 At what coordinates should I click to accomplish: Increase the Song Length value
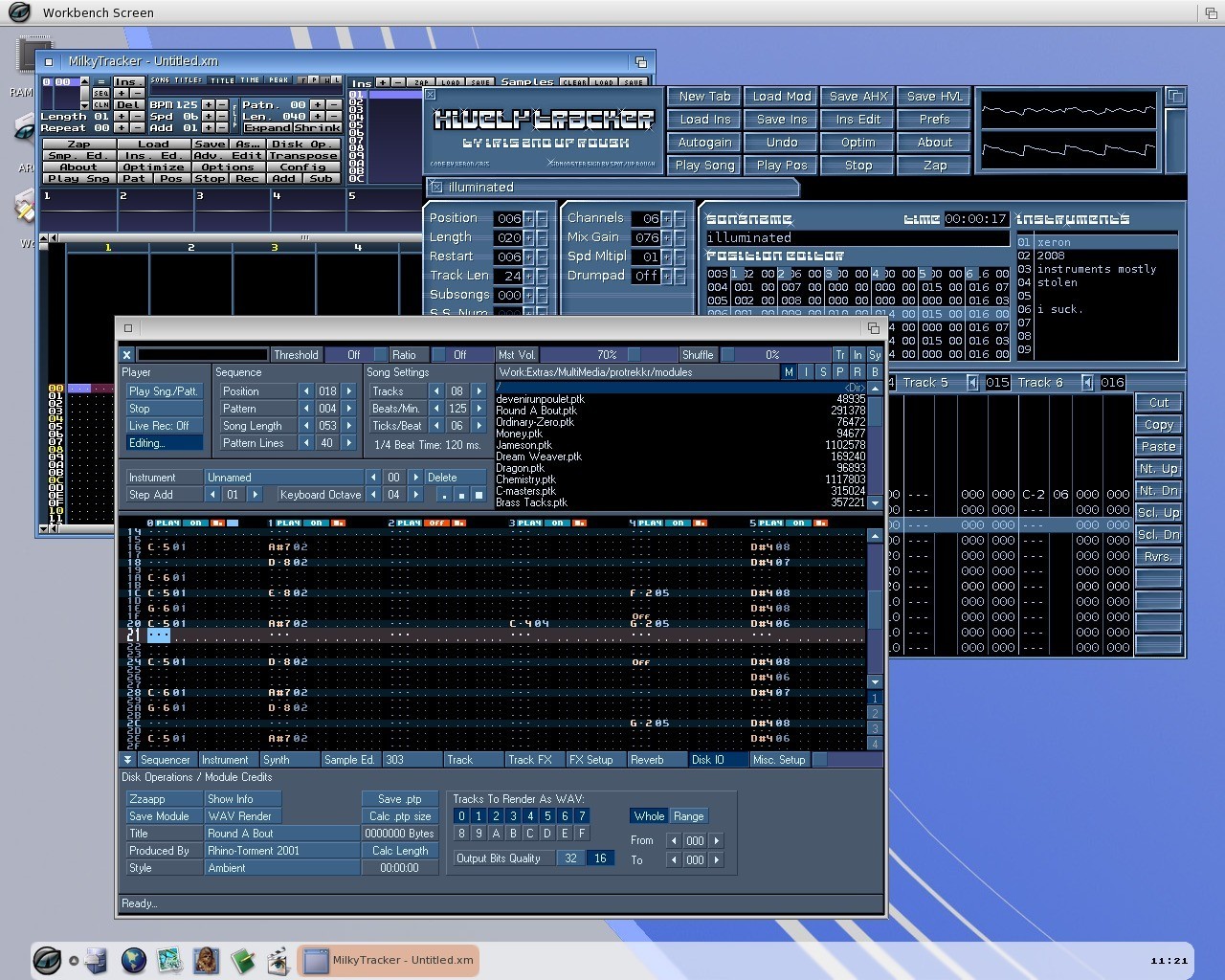[349, 426]
